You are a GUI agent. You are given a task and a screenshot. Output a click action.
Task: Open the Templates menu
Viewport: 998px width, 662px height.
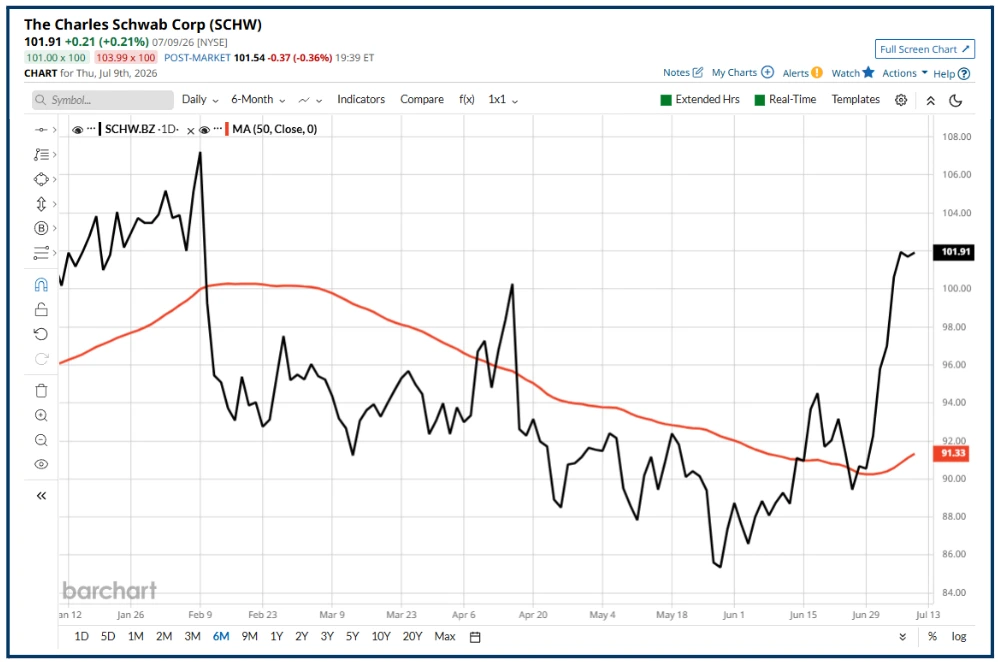[x=855, y=99]
